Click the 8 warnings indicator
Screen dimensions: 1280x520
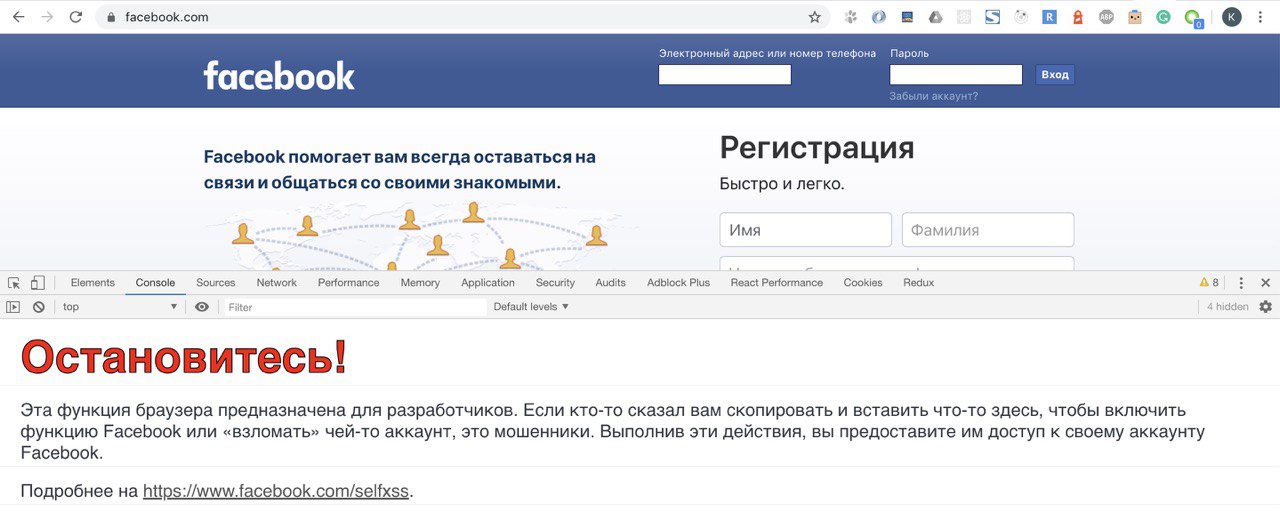click(x=1209, y=283)
